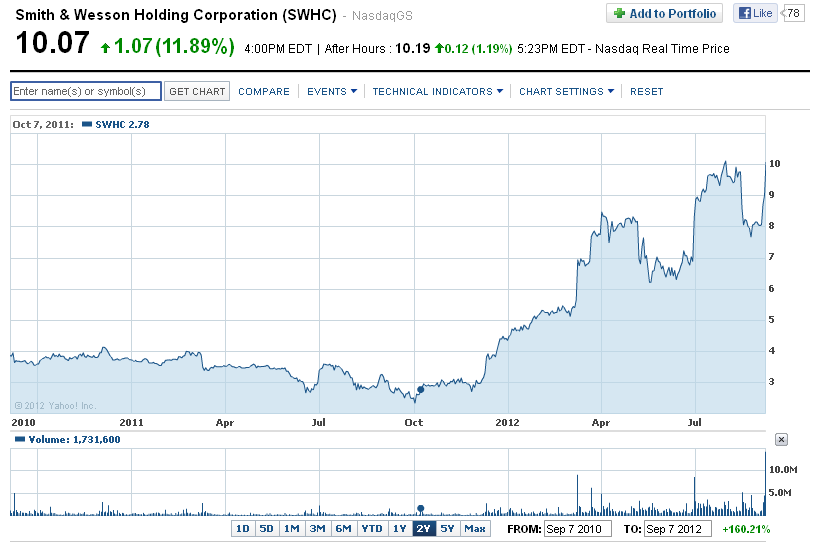816x542 pixels.
Task: Switch to the 5Y time range
Action: 448,529
